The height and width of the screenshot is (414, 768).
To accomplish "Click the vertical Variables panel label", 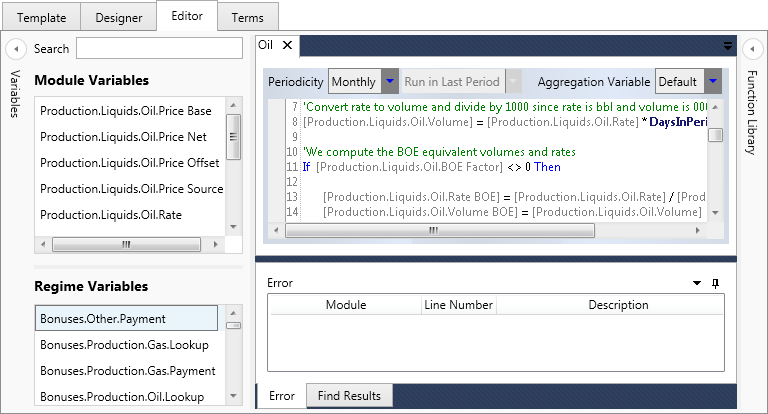I will [x=15, y=94].
